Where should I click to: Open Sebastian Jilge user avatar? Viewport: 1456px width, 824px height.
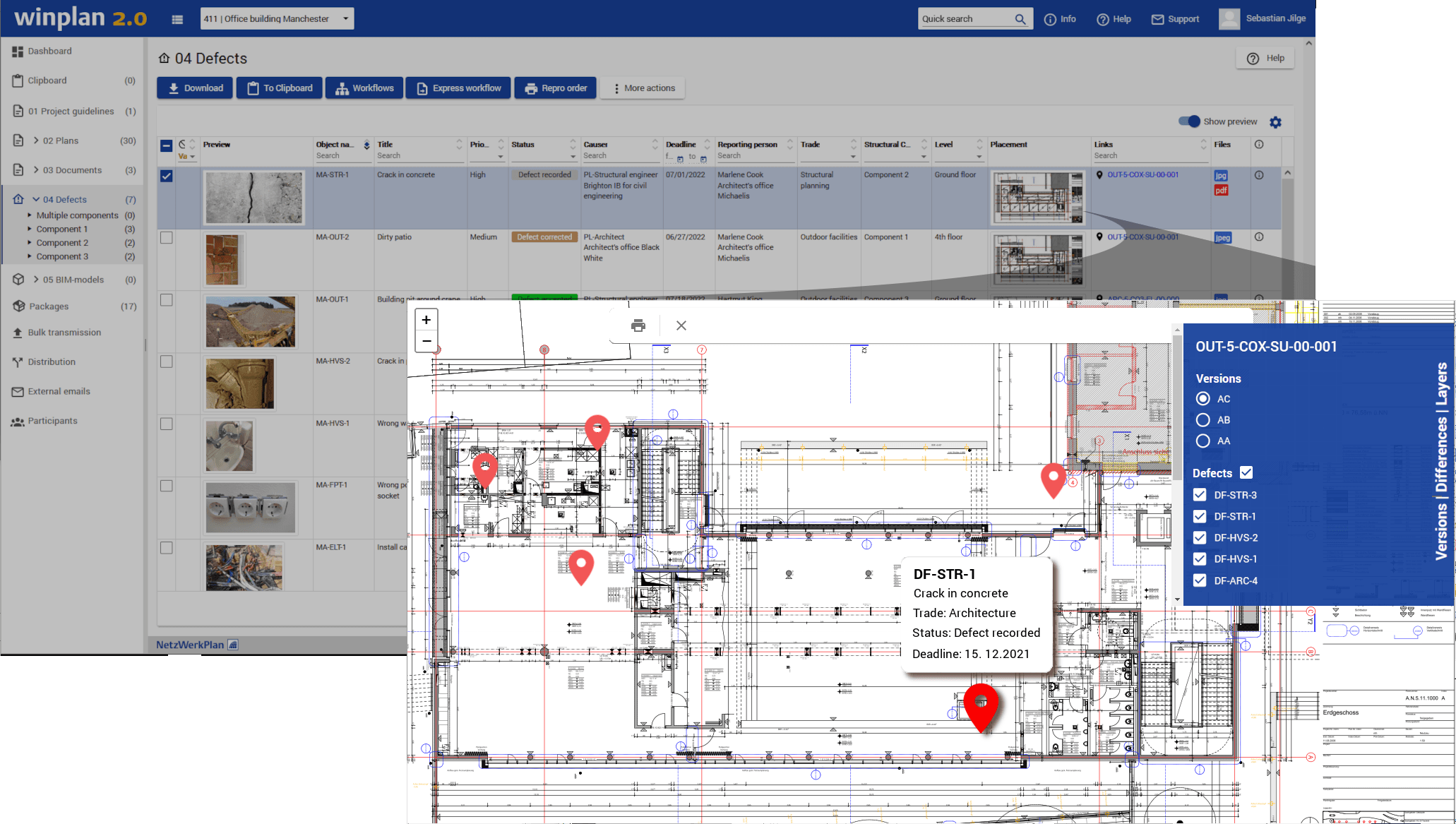click(1229, 19)
